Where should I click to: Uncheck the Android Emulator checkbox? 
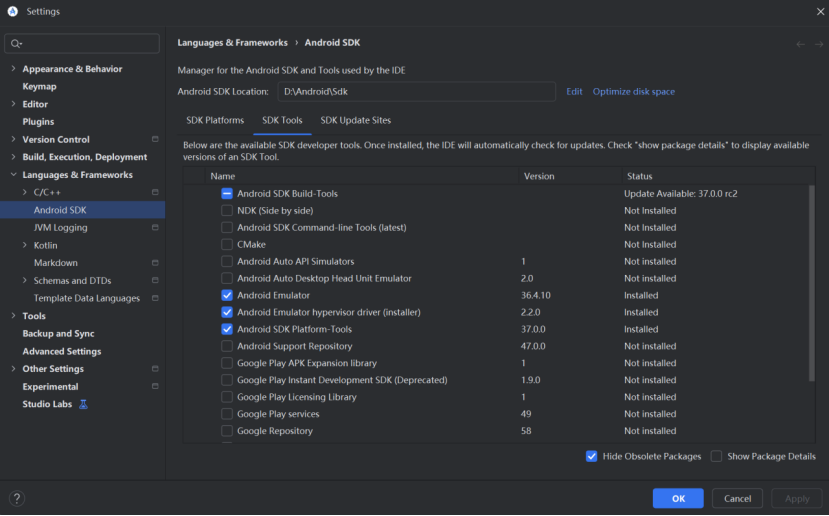click(x=227, y=295)
